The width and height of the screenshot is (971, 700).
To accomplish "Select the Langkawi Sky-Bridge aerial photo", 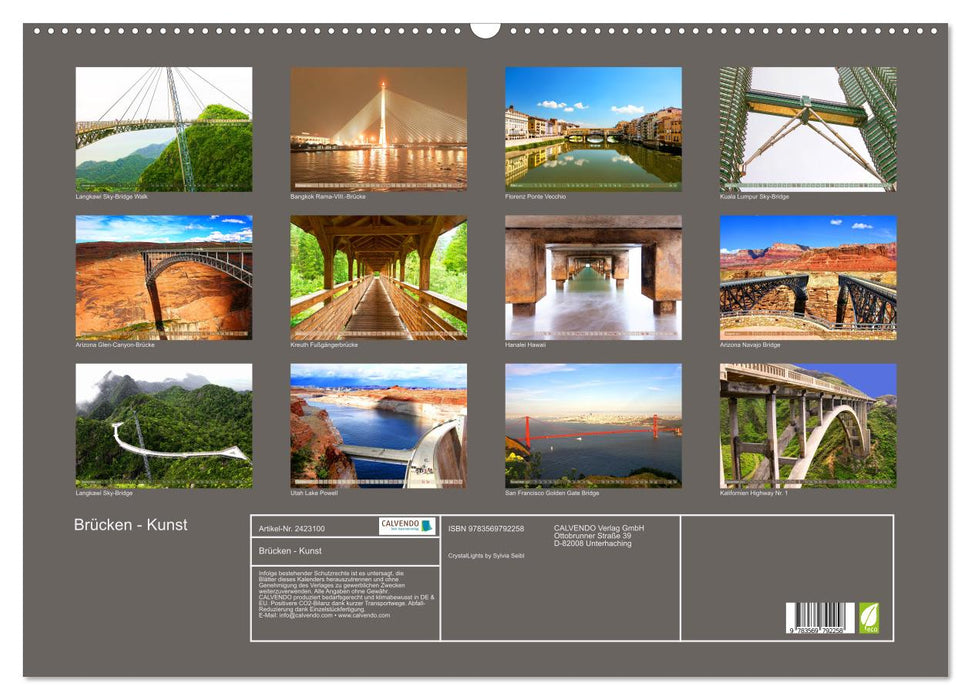I will point(163,426).
